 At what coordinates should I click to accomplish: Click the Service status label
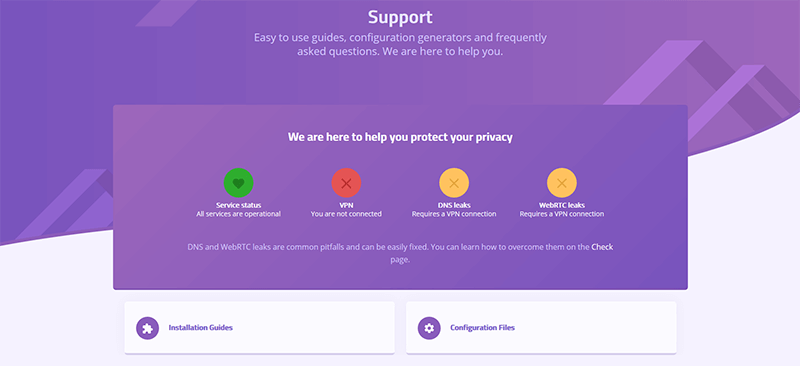(x=238, y=206)
